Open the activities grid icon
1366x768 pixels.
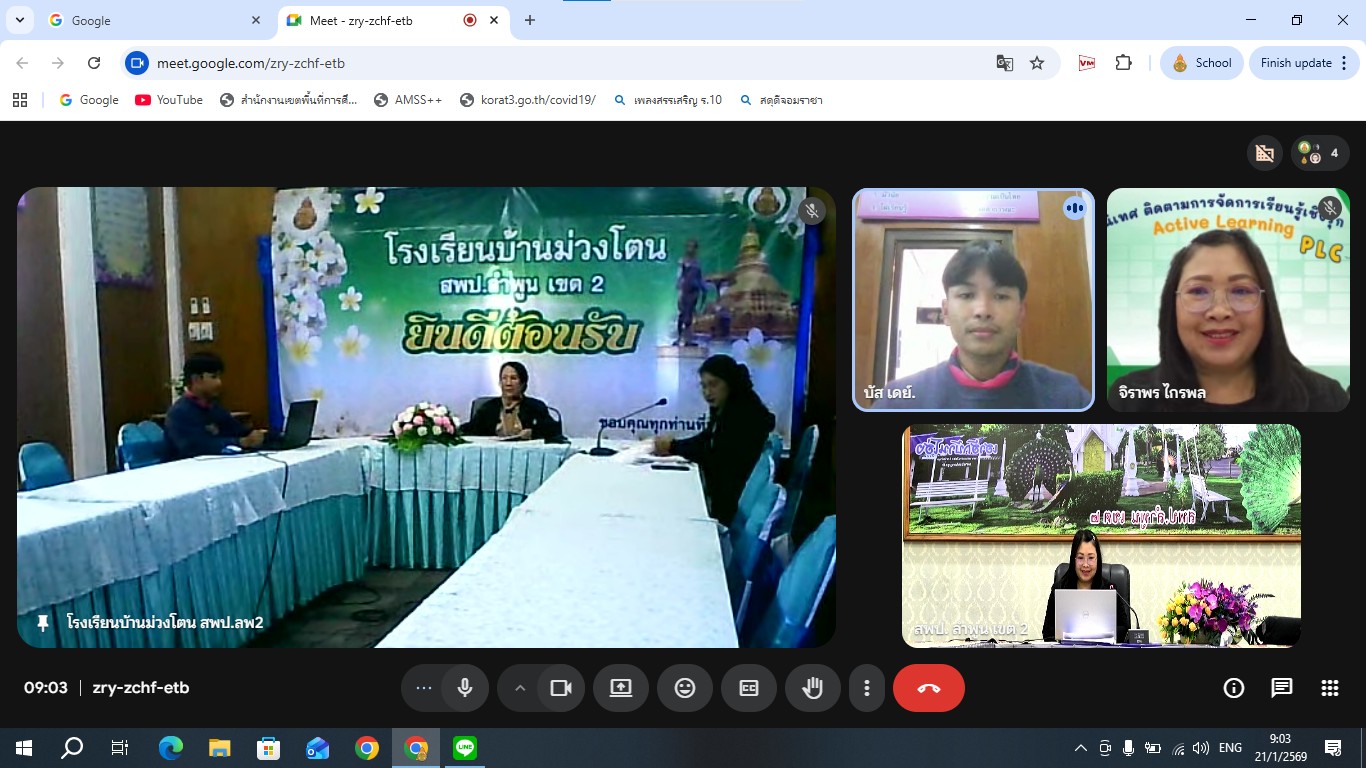pos(1329,688)
